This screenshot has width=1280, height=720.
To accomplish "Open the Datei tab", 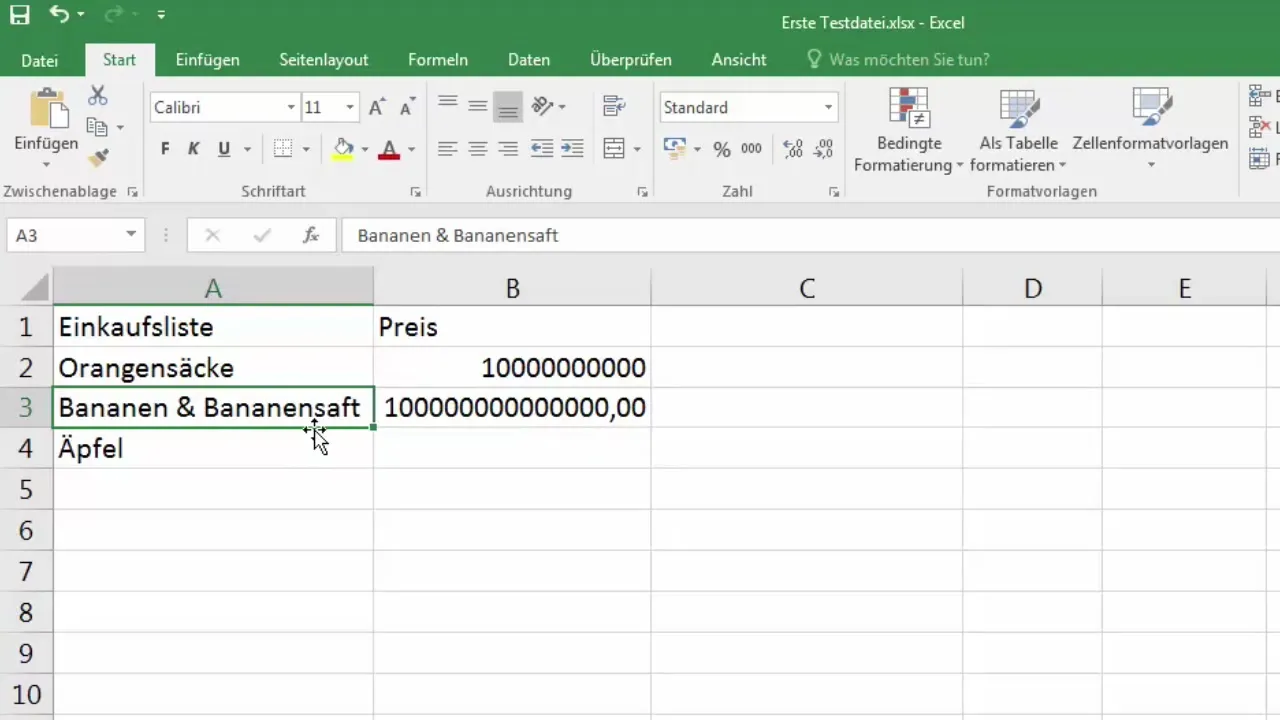I will pyautogui.click(x=40, y=60).
